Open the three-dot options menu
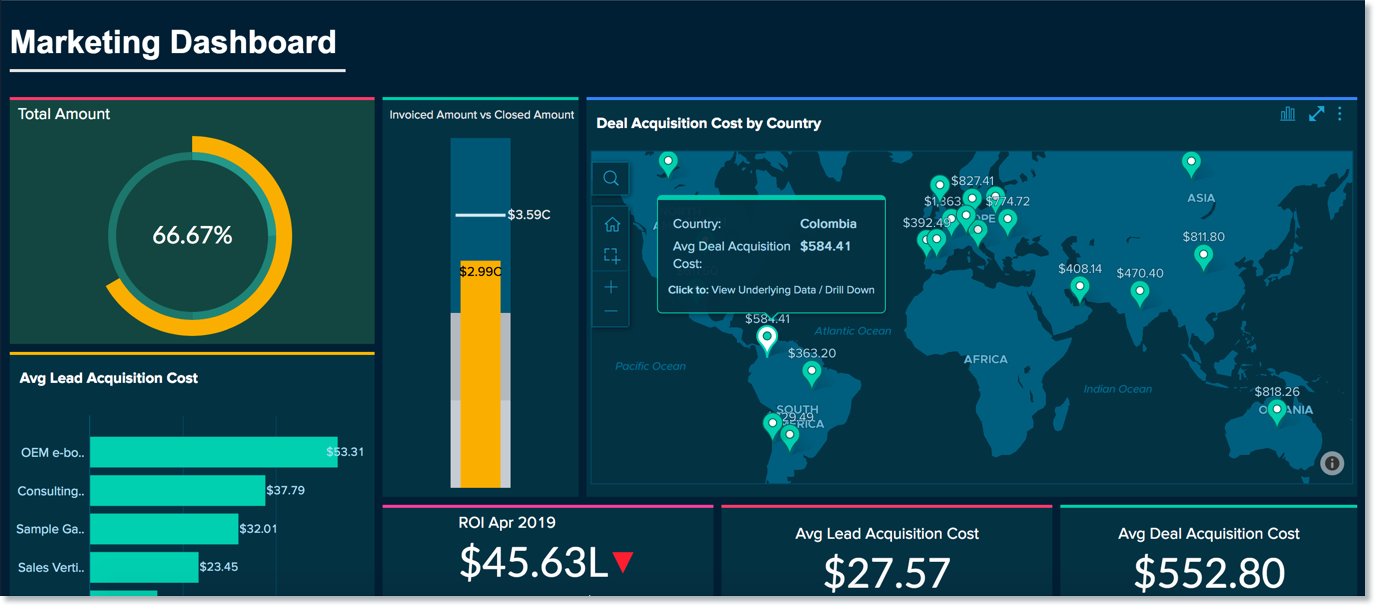Viewport: 1375px width, 606px height. coord(1340,113)
